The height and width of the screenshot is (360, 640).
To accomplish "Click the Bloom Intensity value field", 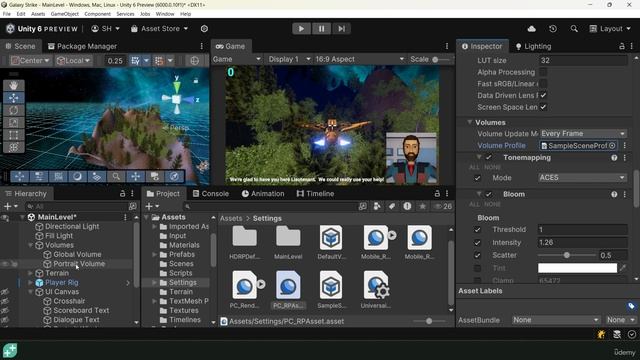I will pos(582,242).
